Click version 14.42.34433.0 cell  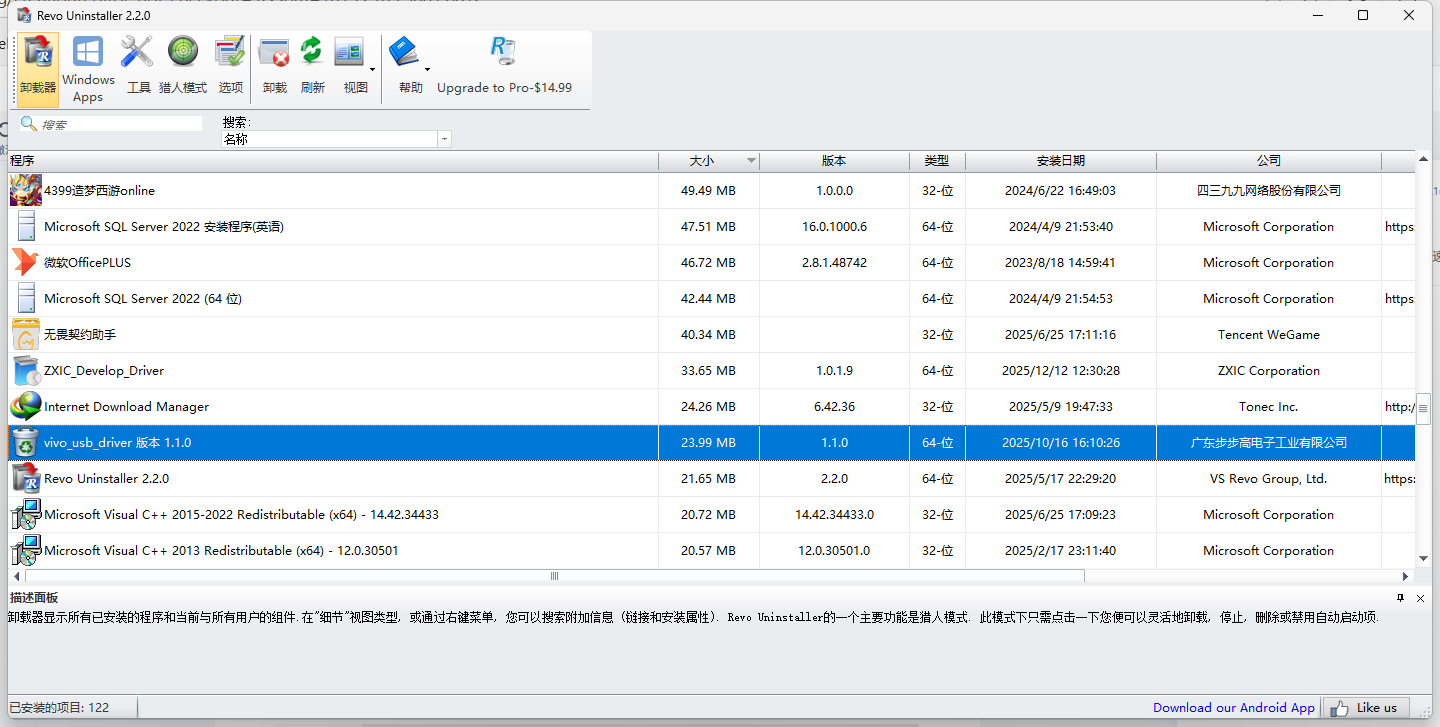pos(834,514)
